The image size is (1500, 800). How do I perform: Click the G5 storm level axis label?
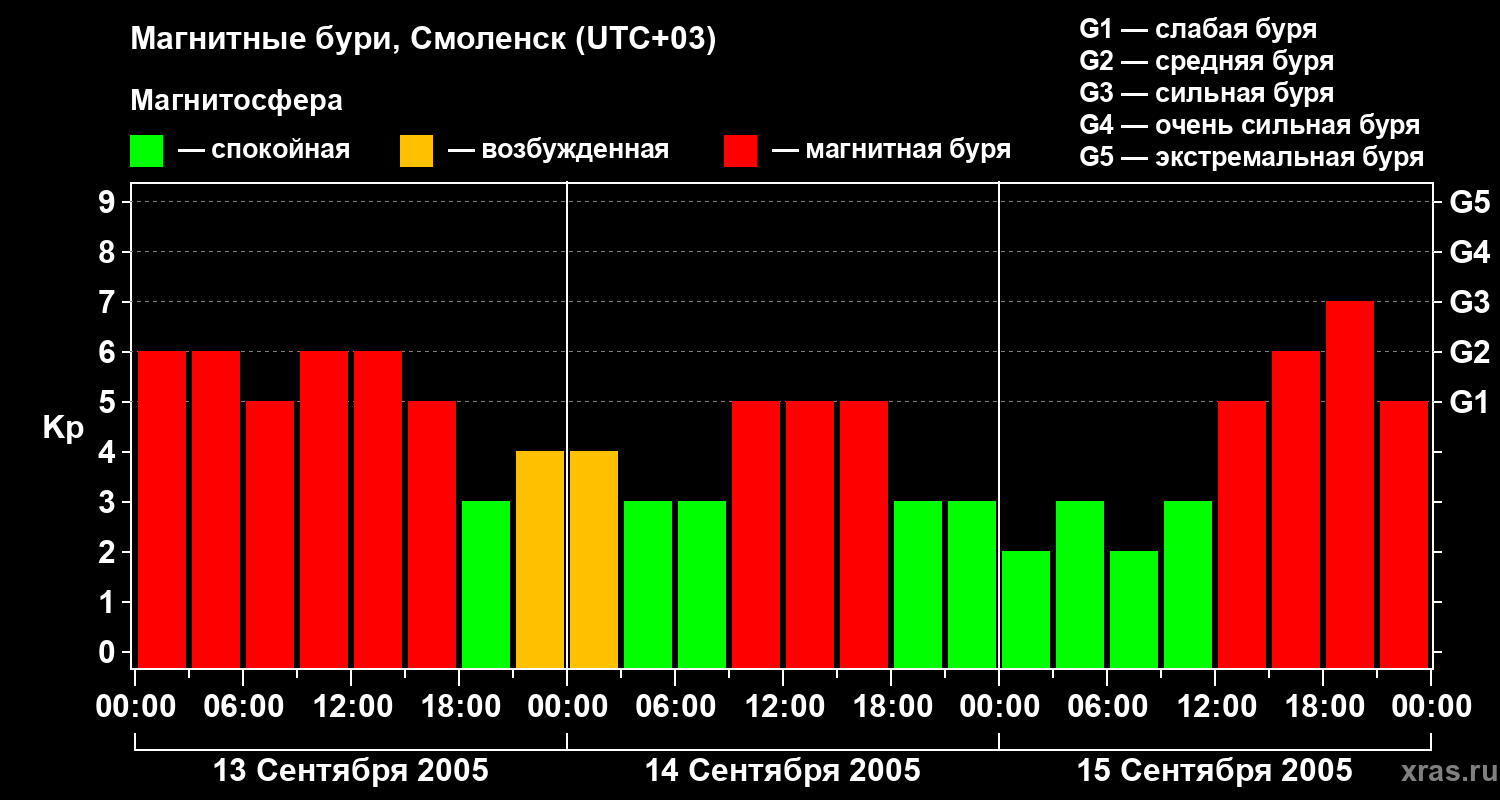pos(1469,202)
